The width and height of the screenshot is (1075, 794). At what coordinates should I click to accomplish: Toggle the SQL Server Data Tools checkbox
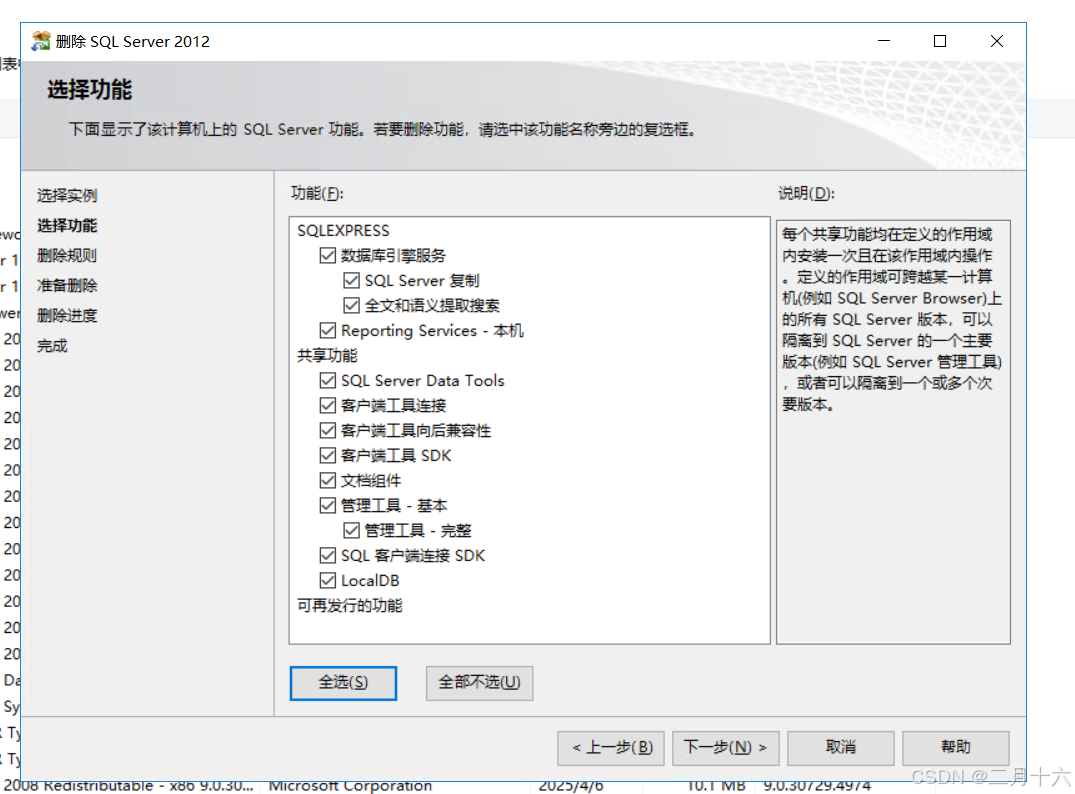(x=328, y=381)
